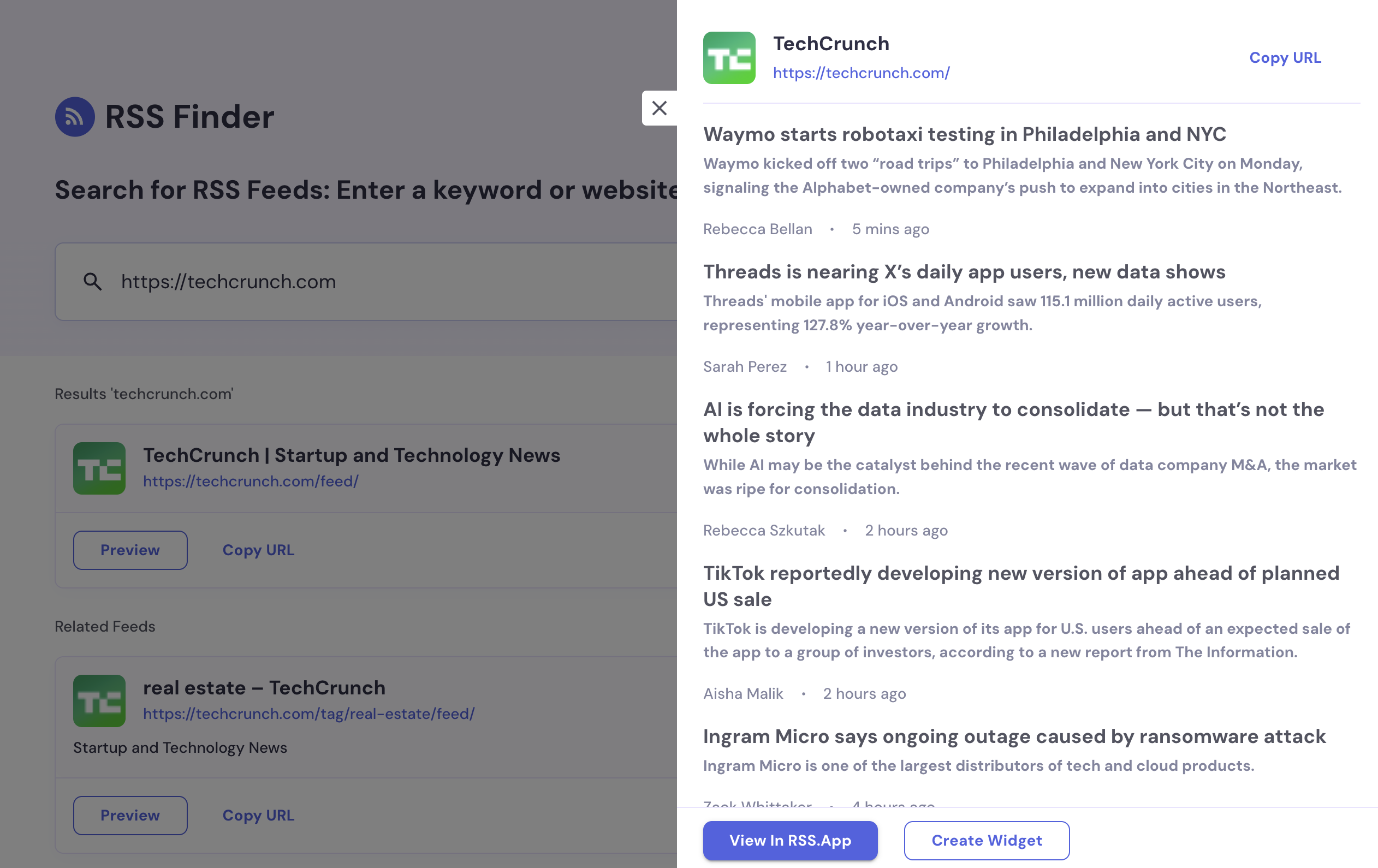The image size is (1378, 868).
Task: Click the TechCrunch logo in preview header
Action: click(x=729, y=58)
